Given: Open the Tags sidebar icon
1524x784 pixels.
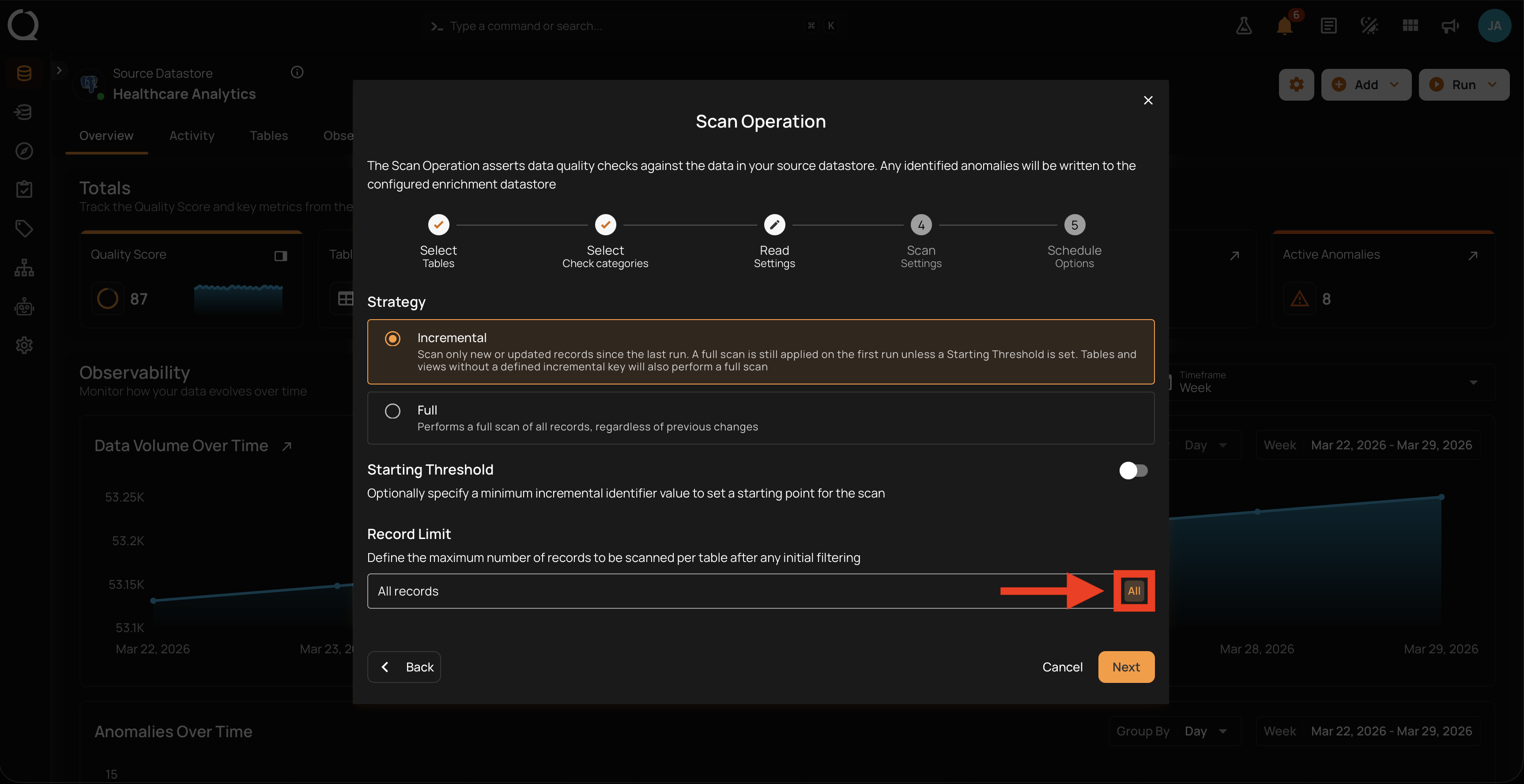Looking at the screenshot, I should (24, 228).
